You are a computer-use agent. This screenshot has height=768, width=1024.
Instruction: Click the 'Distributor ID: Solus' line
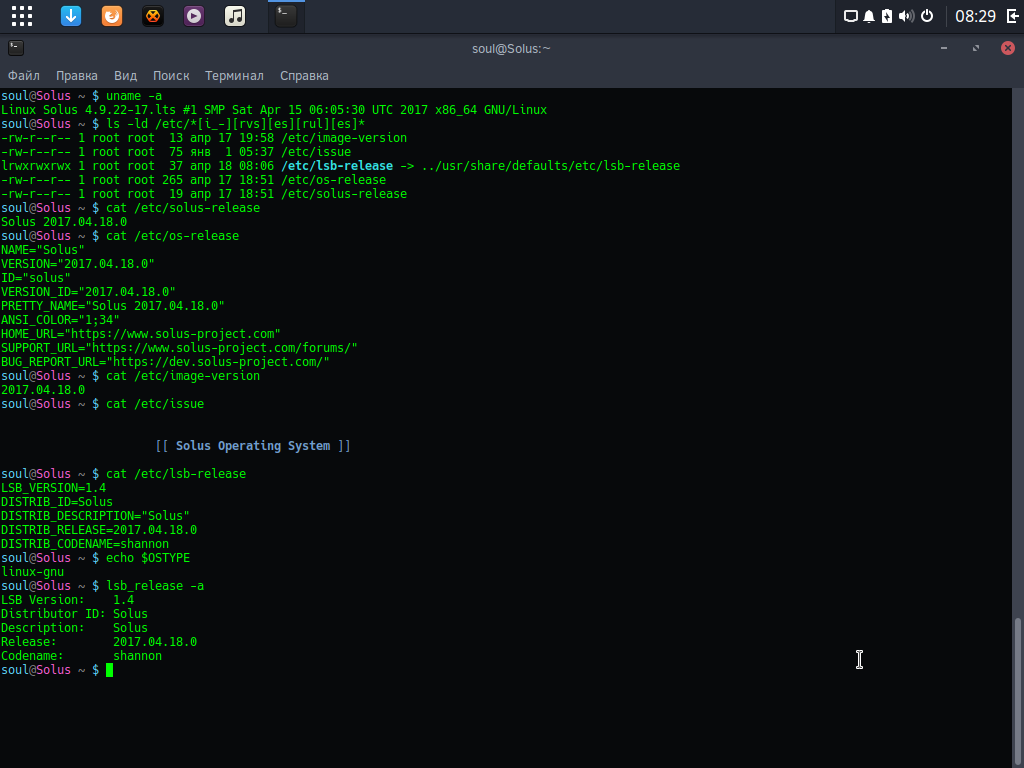[x=74, y=614]
